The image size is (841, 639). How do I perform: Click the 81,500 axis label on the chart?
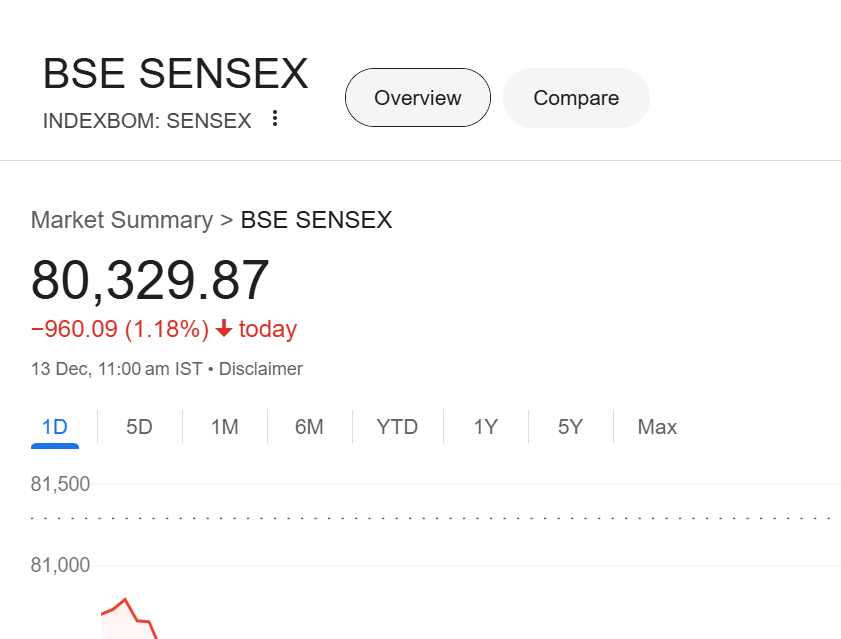(x=60, y=483)
